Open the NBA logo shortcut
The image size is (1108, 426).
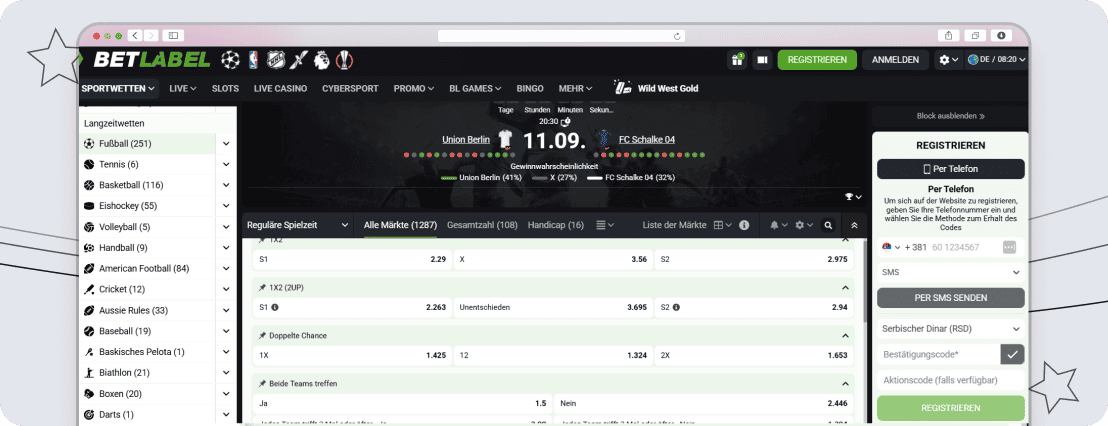[x=254, y=60]
